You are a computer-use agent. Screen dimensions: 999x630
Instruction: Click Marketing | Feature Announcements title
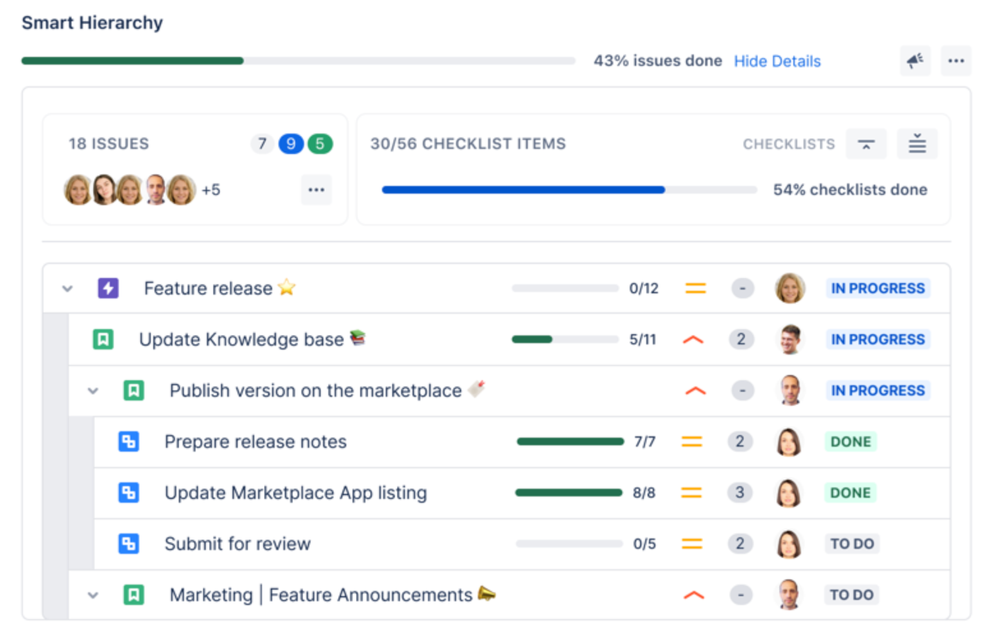pyautogui.click(x=321, y=595)
